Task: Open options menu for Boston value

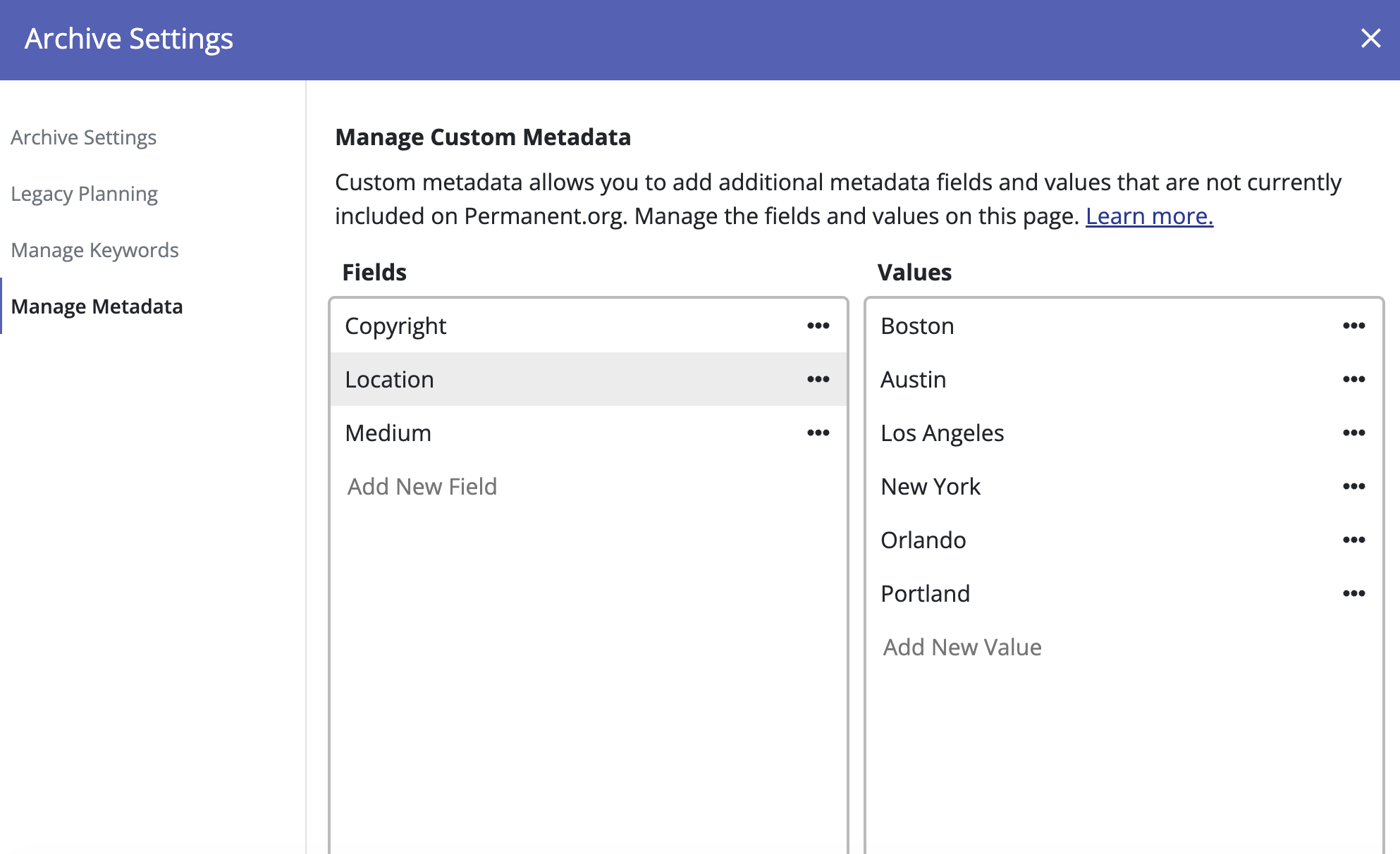Action: (1353, 326)
